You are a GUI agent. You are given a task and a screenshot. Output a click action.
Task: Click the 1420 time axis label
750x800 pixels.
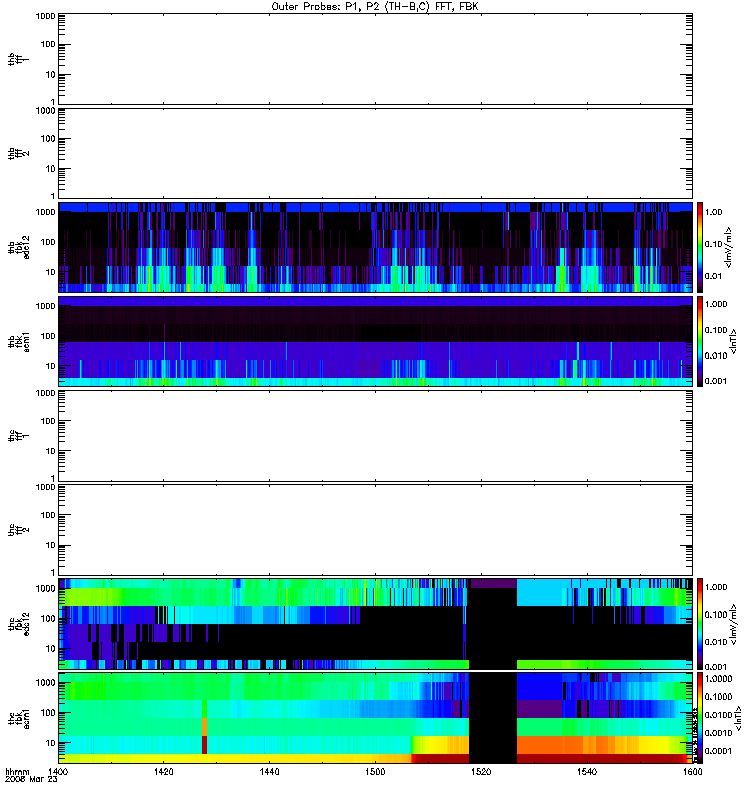(x=163, y=771)
